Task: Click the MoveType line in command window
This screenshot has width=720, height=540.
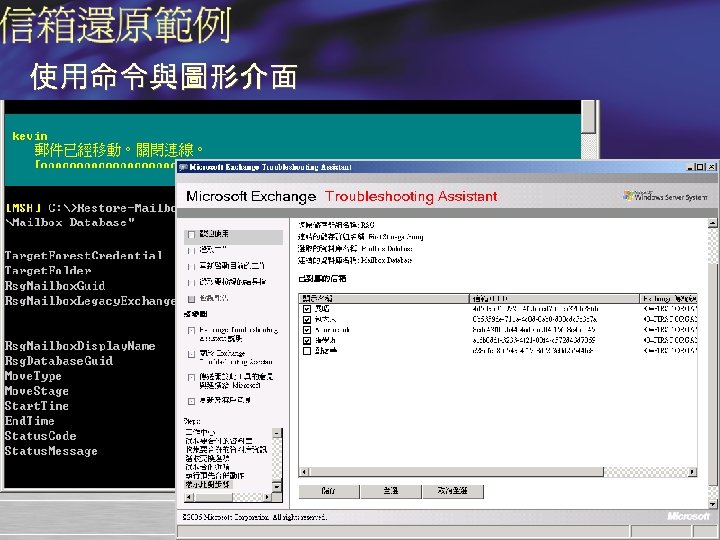Action: (33, 376)
